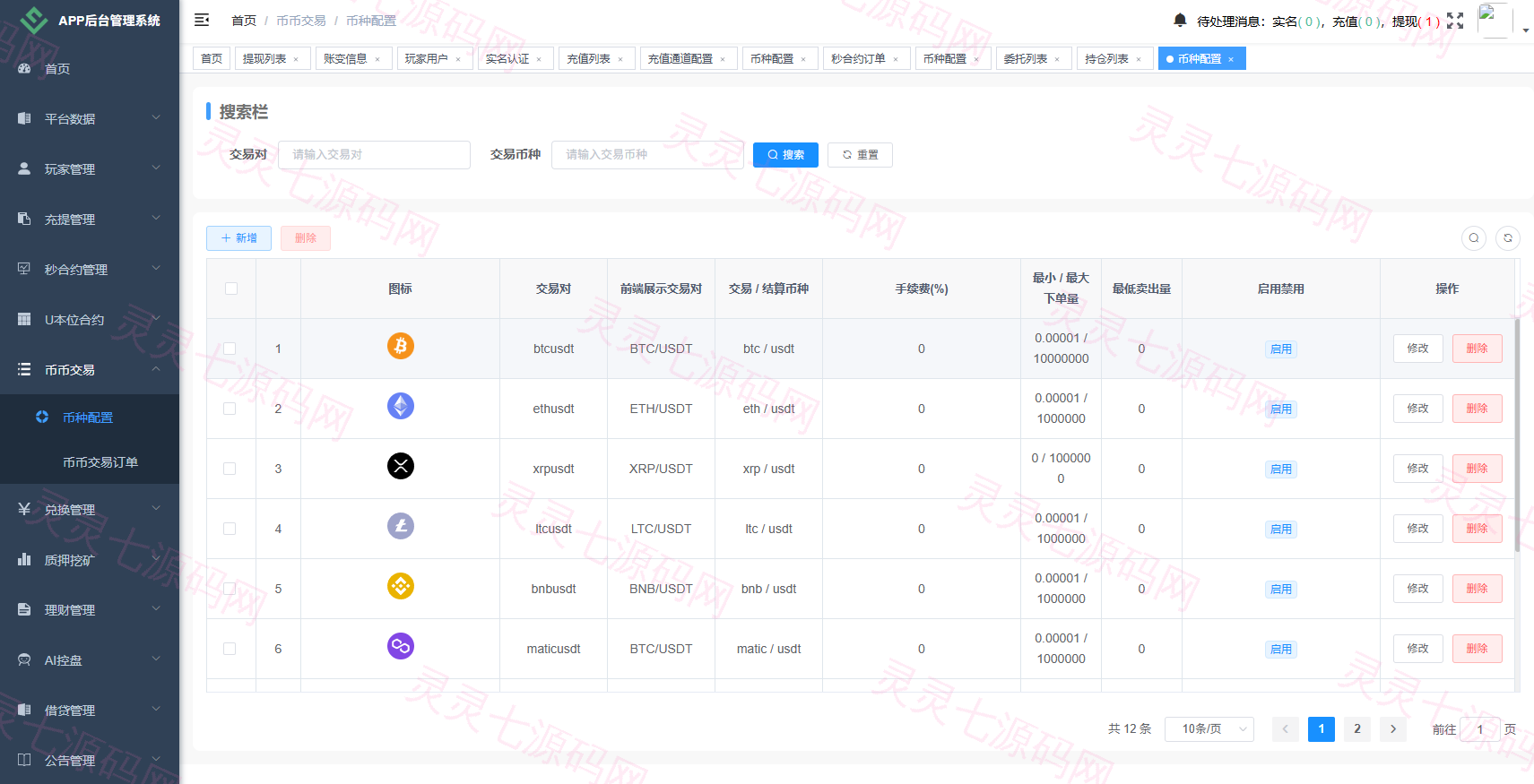Check the ethusdt row checkbox
The width and height of the screenshot is (1534, 784).
point(230,409)
